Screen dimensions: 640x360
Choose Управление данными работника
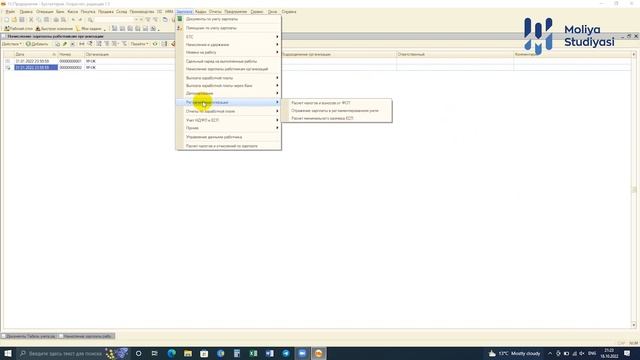(229, 137)
